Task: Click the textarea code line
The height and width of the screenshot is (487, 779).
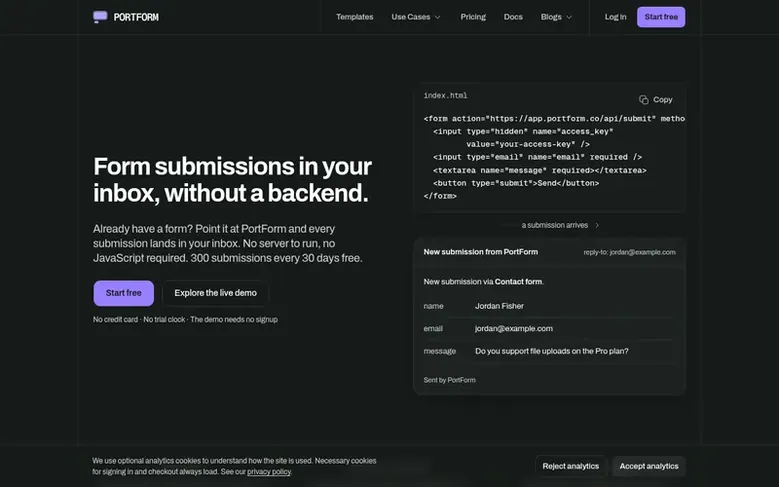Action: coord(540,170)
